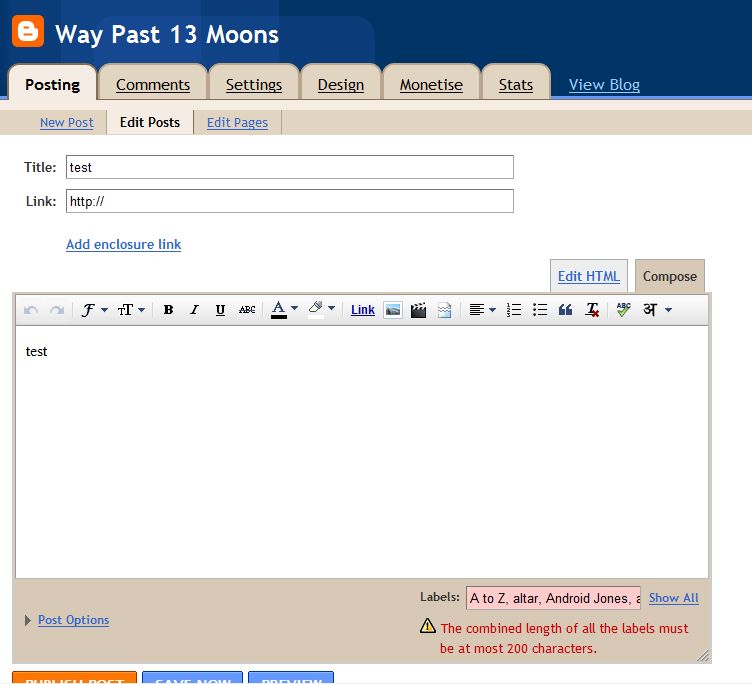Expand Post Options section

tap(73, 620)
